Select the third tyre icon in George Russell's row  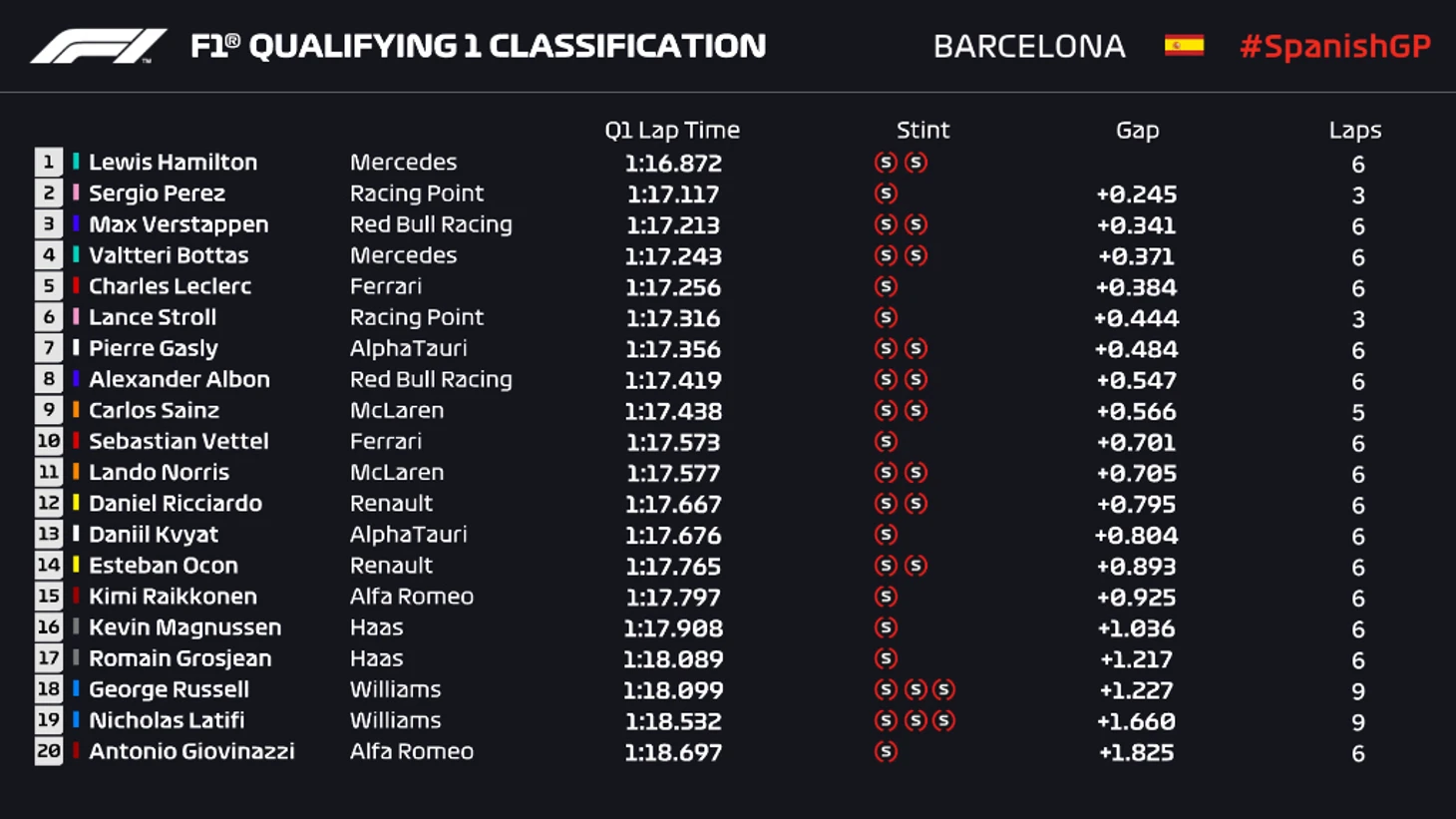click(943, 689)
